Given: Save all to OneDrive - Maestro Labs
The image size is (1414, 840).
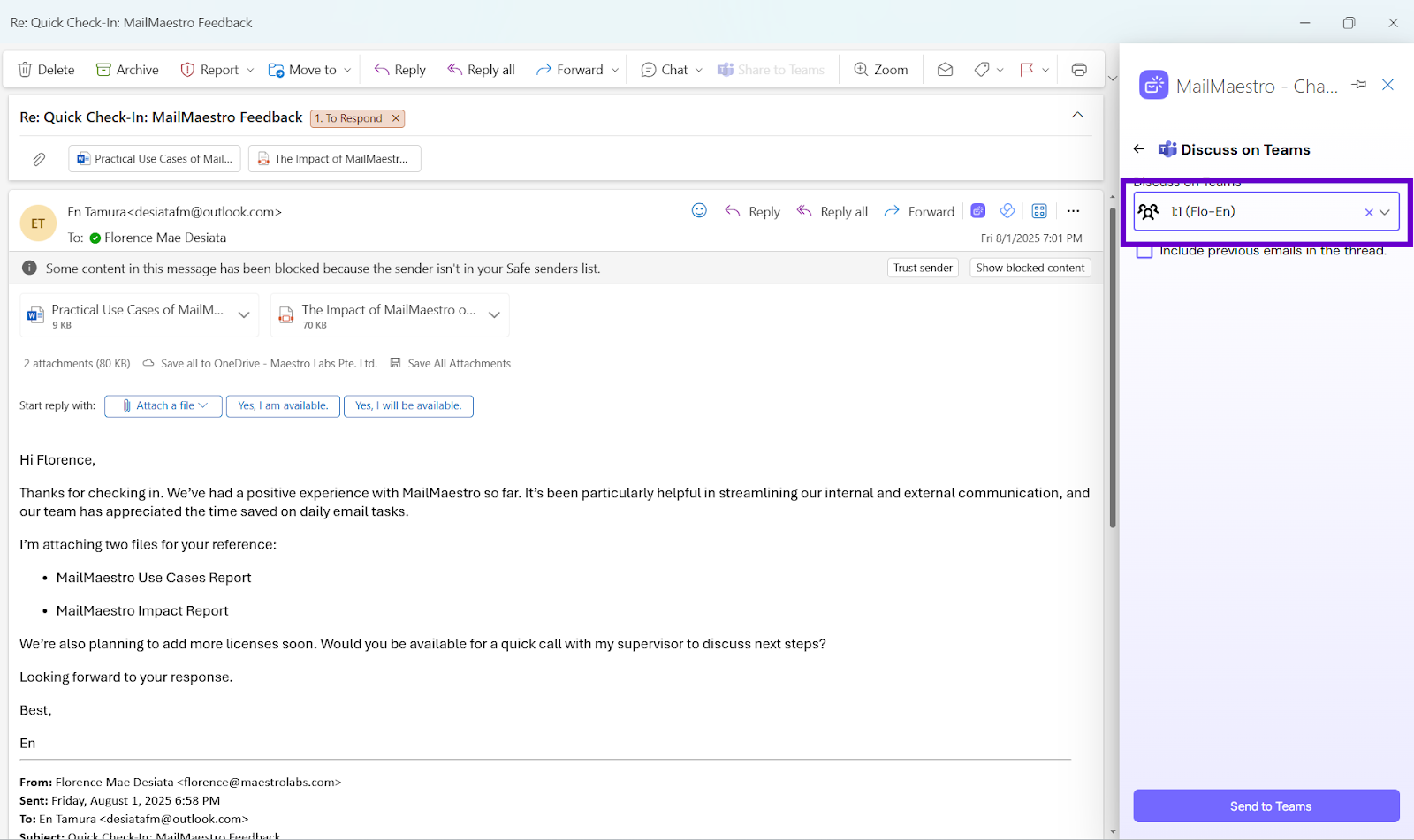Looking at the screenshot, I should tap(260, 363).
